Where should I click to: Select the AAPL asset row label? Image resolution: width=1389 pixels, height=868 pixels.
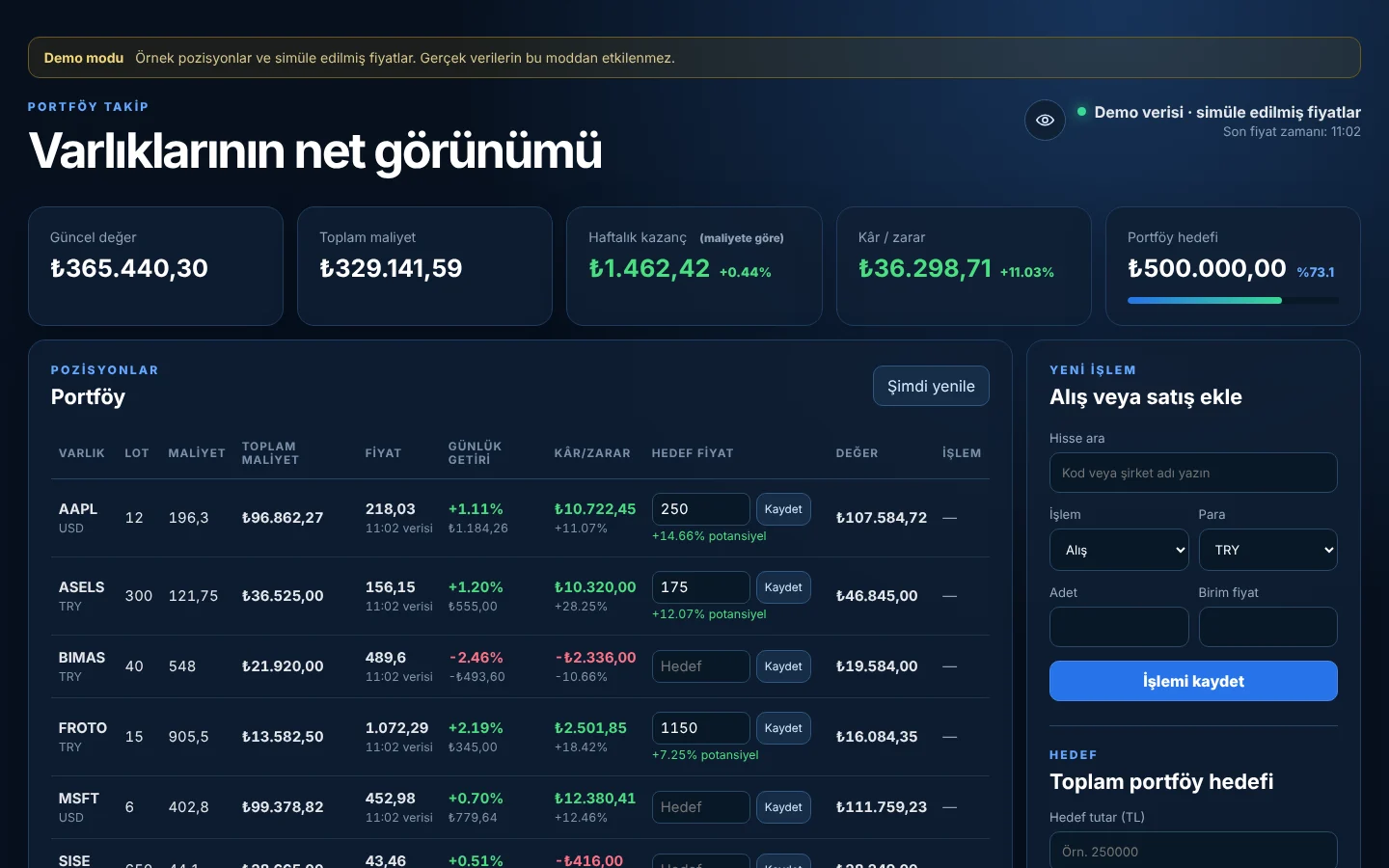pyautogui.click(x=78, y=509)
